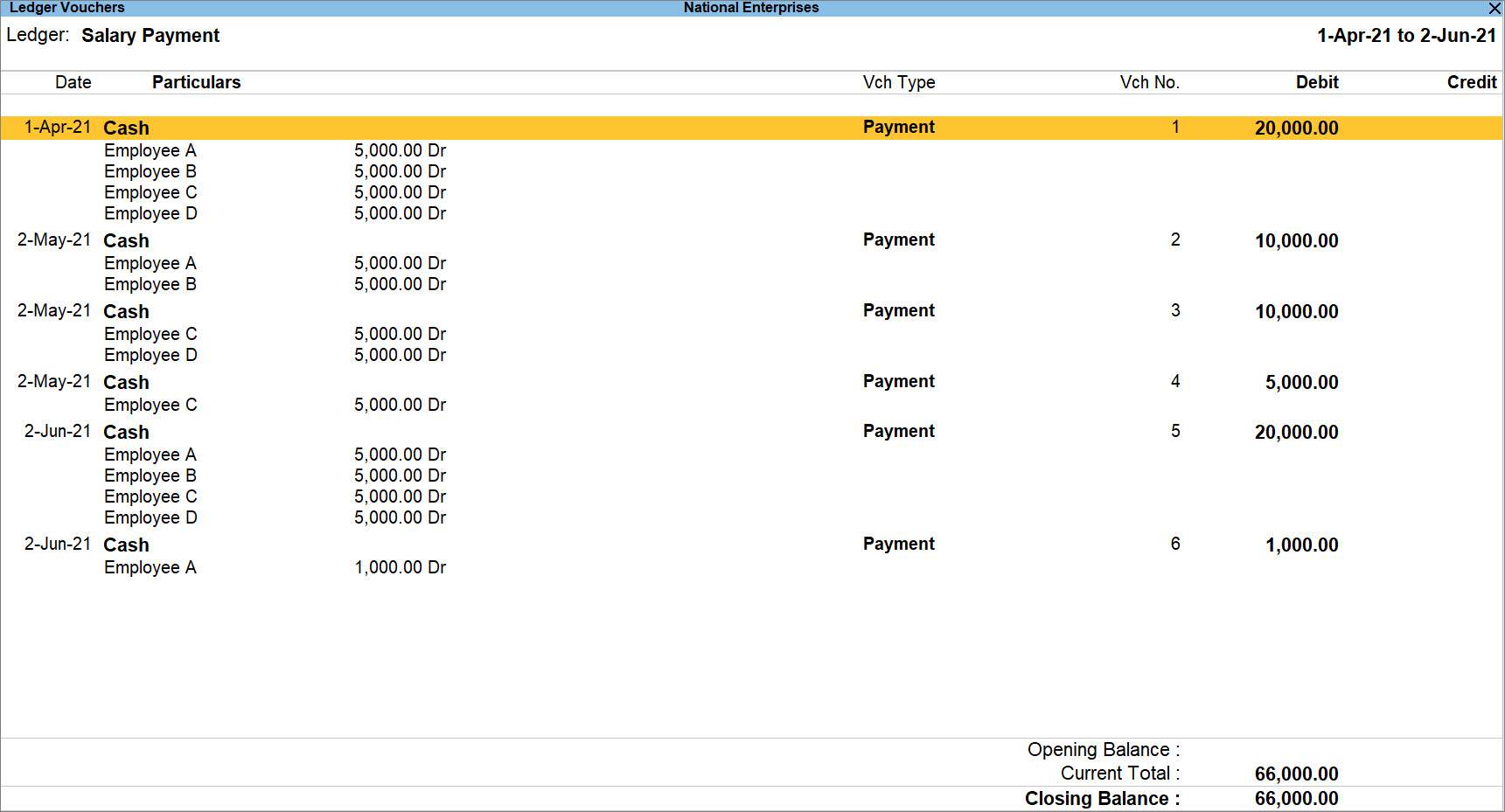Select the 1-Apr-21 Cash voucher row

pyautogui.click(x=752, y=128)
